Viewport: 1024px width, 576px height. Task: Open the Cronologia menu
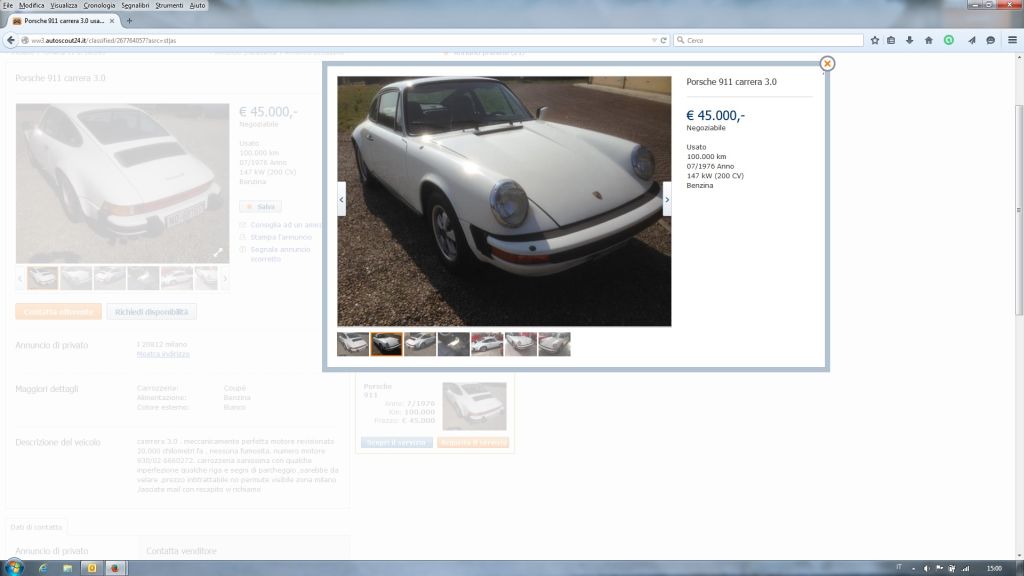(99, 5)
